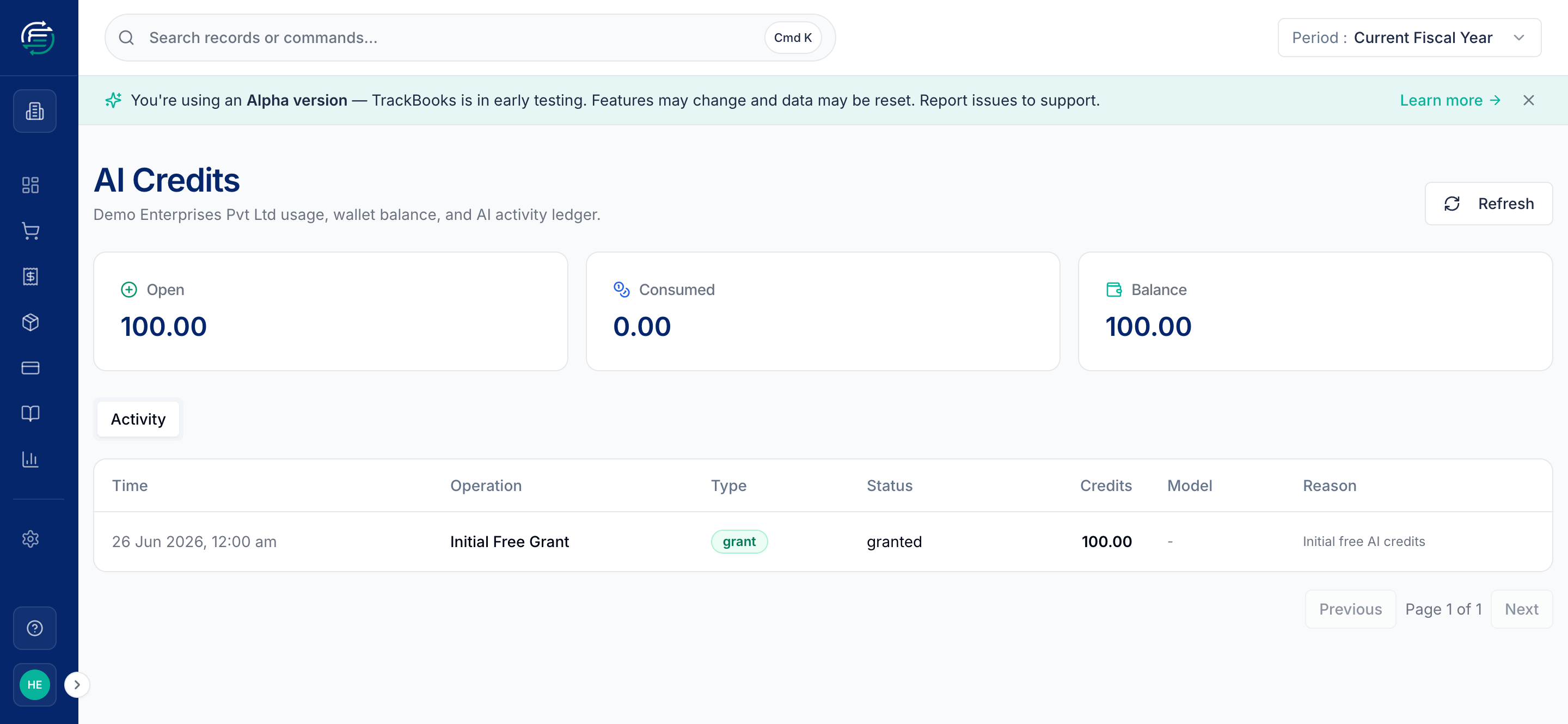1568x724 pixels.
Task: Open the settings gear icon in sidebar
Action: (x=30, y=538)
